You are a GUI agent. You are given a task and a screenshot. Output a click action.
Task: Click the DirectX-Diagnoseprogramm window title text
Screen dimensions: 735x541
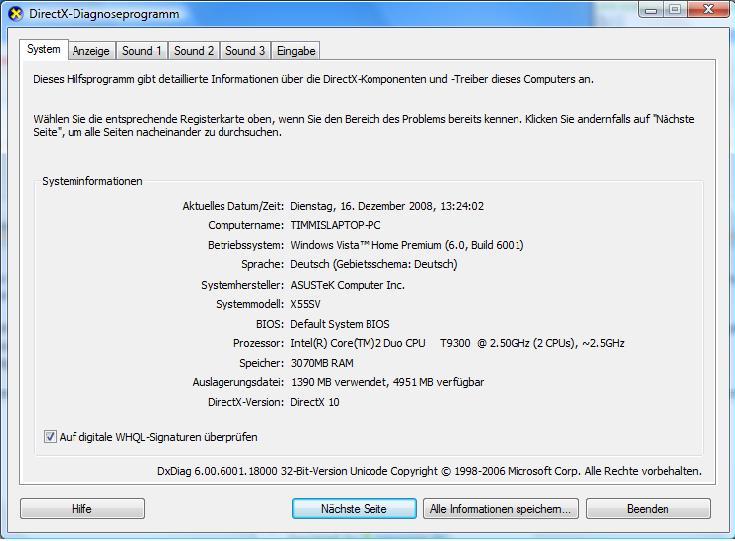coord(104,14)
